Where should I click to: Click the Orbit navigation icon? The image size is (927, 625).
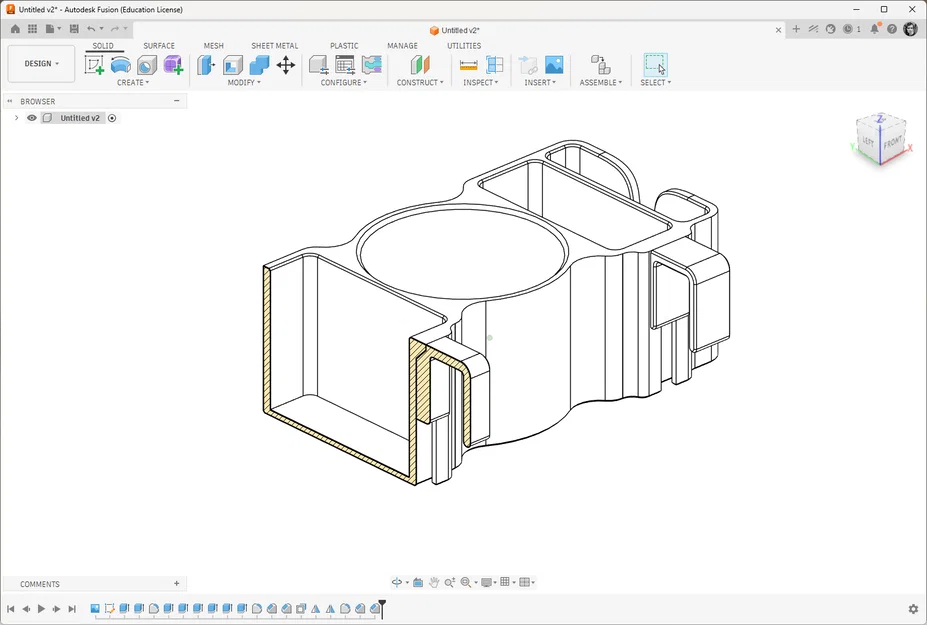397,582
